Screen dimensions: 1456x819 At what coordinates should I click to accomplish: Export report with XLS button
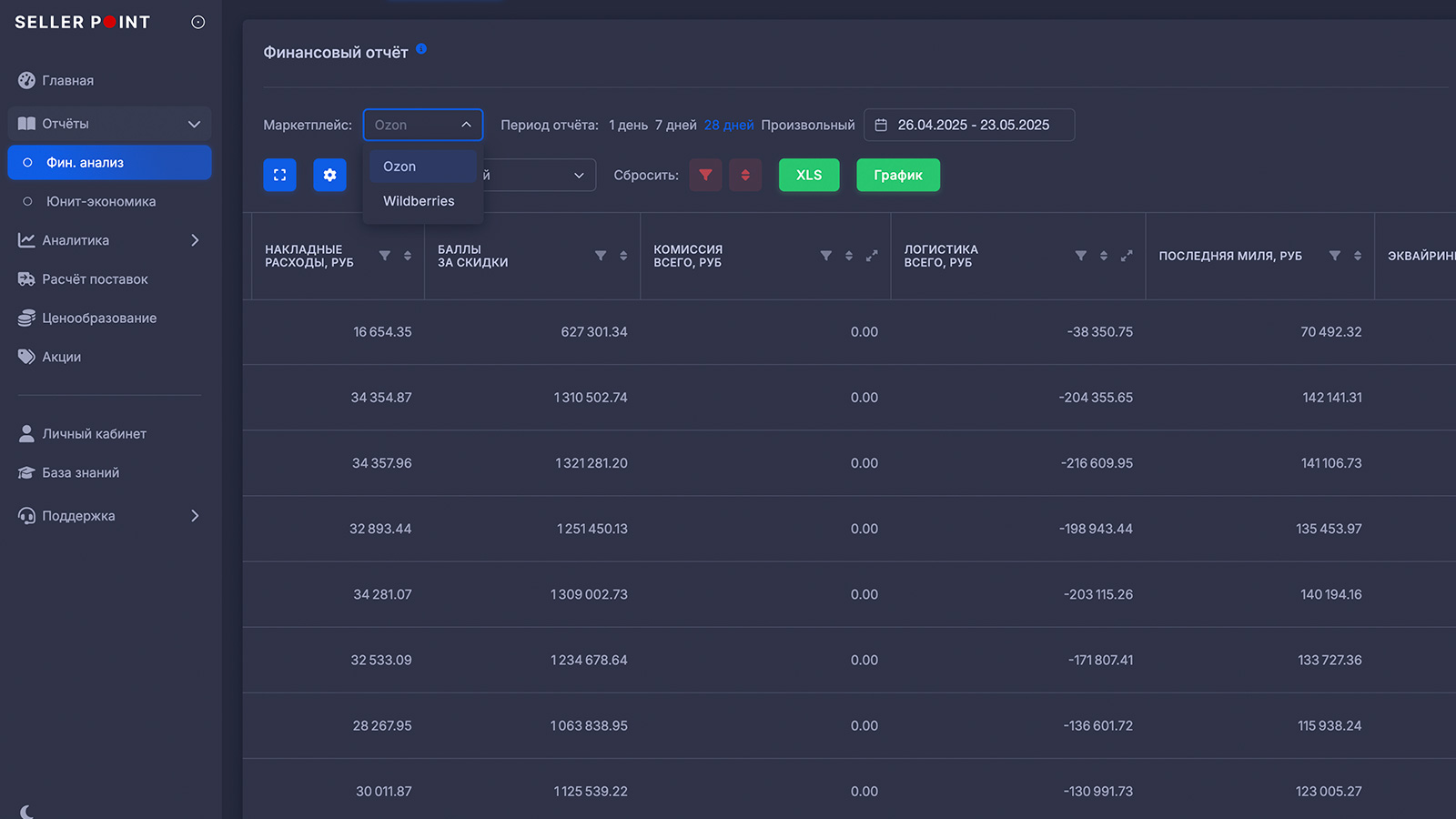tap(809, 175)
